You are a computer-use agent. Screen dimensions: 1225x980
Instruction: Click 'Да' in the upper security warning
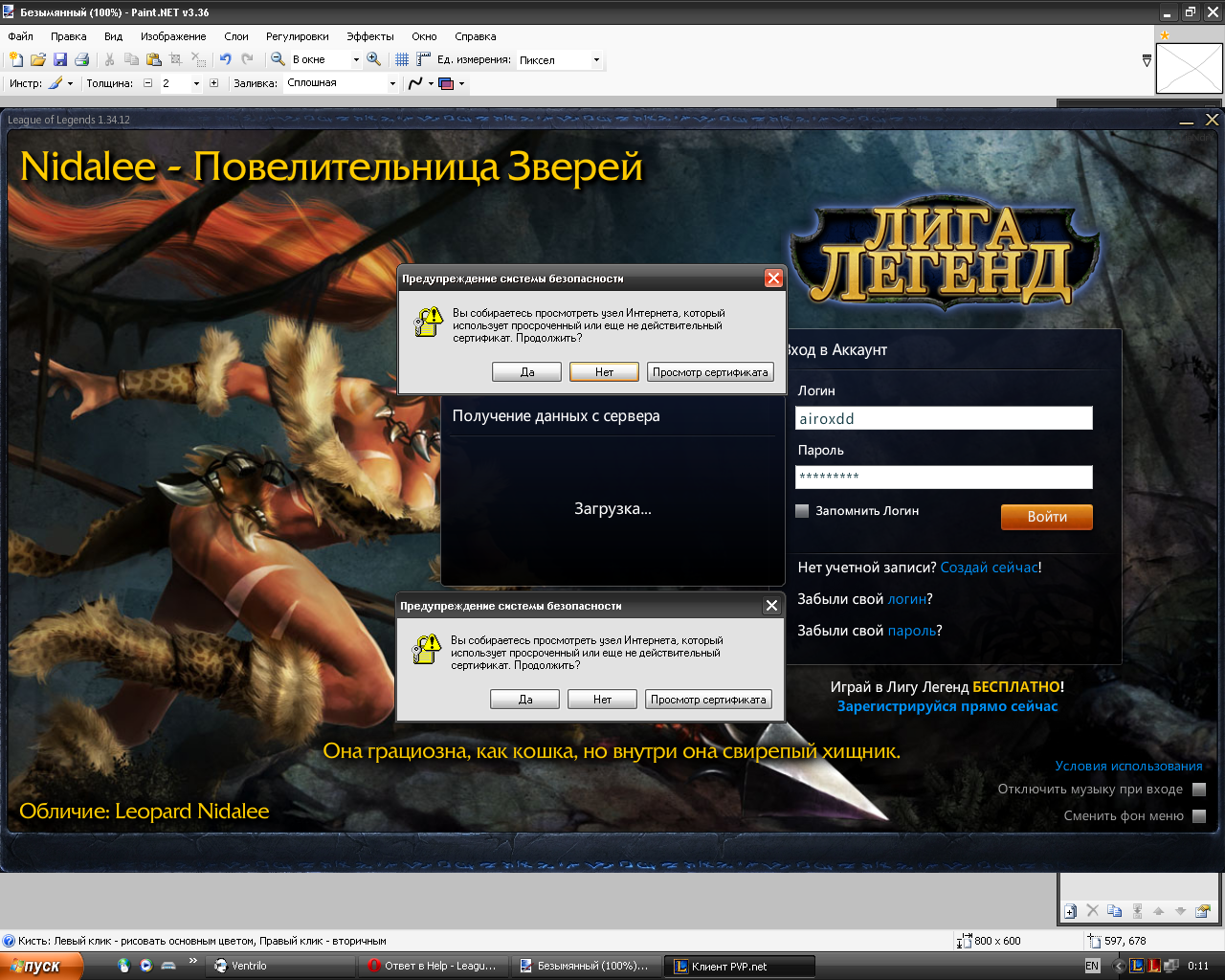pos(526,372)
